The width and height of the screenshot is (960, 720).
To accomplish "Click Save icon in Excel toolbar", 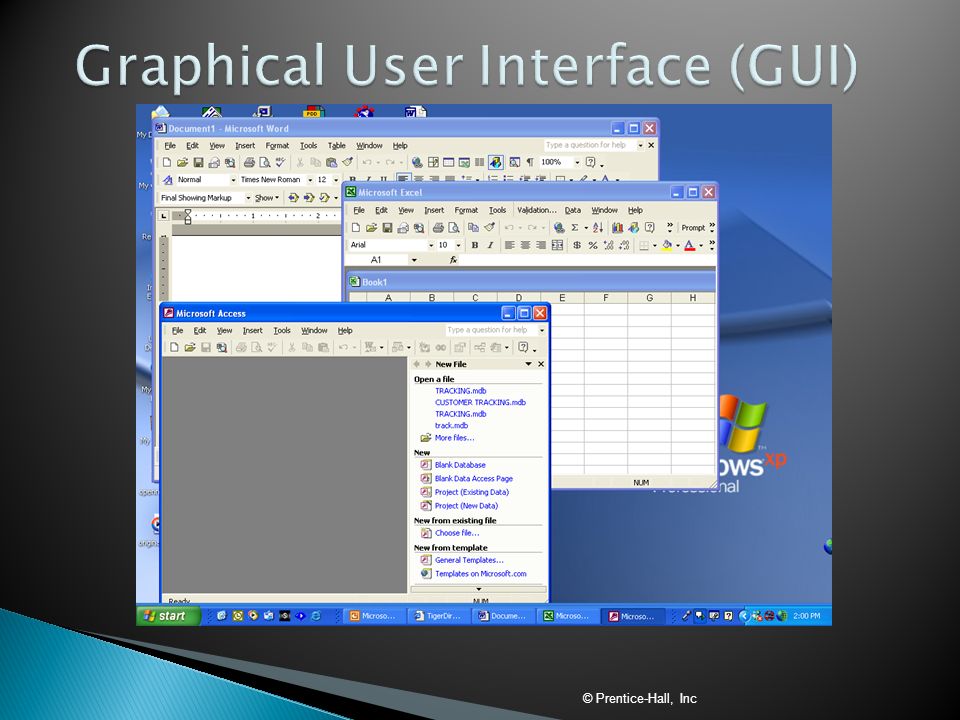I will pyautogui.click(x=388, y=228).
